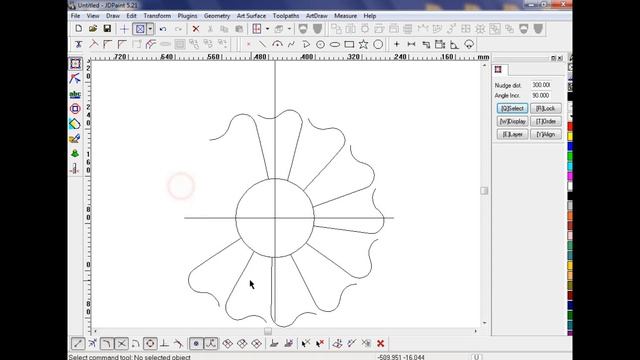The width and height of the screenshot is (640, 360).
Task: Select the spline curve tool
Action: [291, 44]
